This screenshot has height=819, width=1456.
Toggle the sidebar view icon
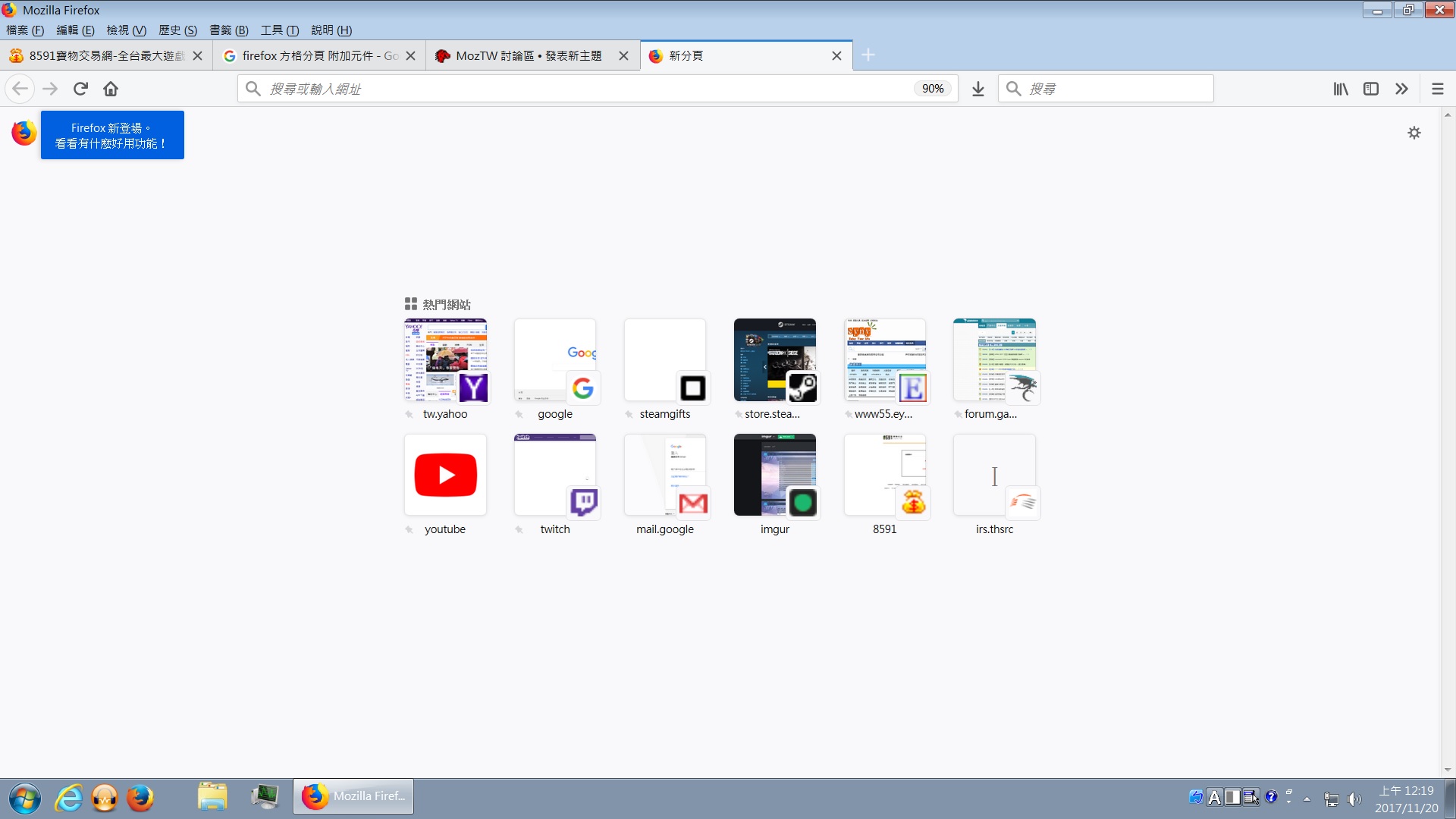pos(1371,89)
